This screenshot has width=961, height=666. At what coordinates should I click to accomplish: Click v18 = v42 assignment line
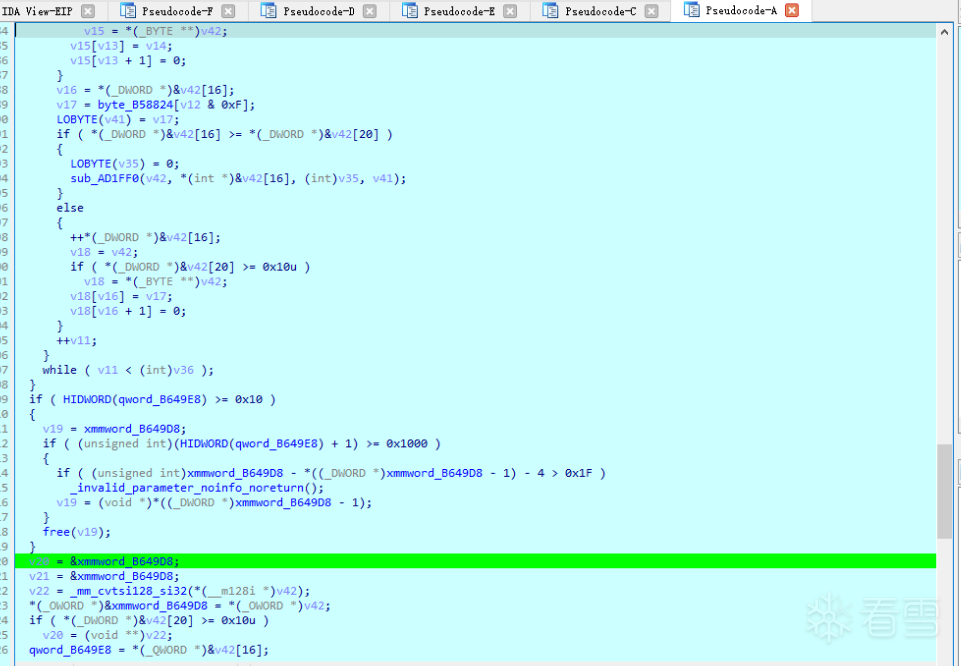104,252
